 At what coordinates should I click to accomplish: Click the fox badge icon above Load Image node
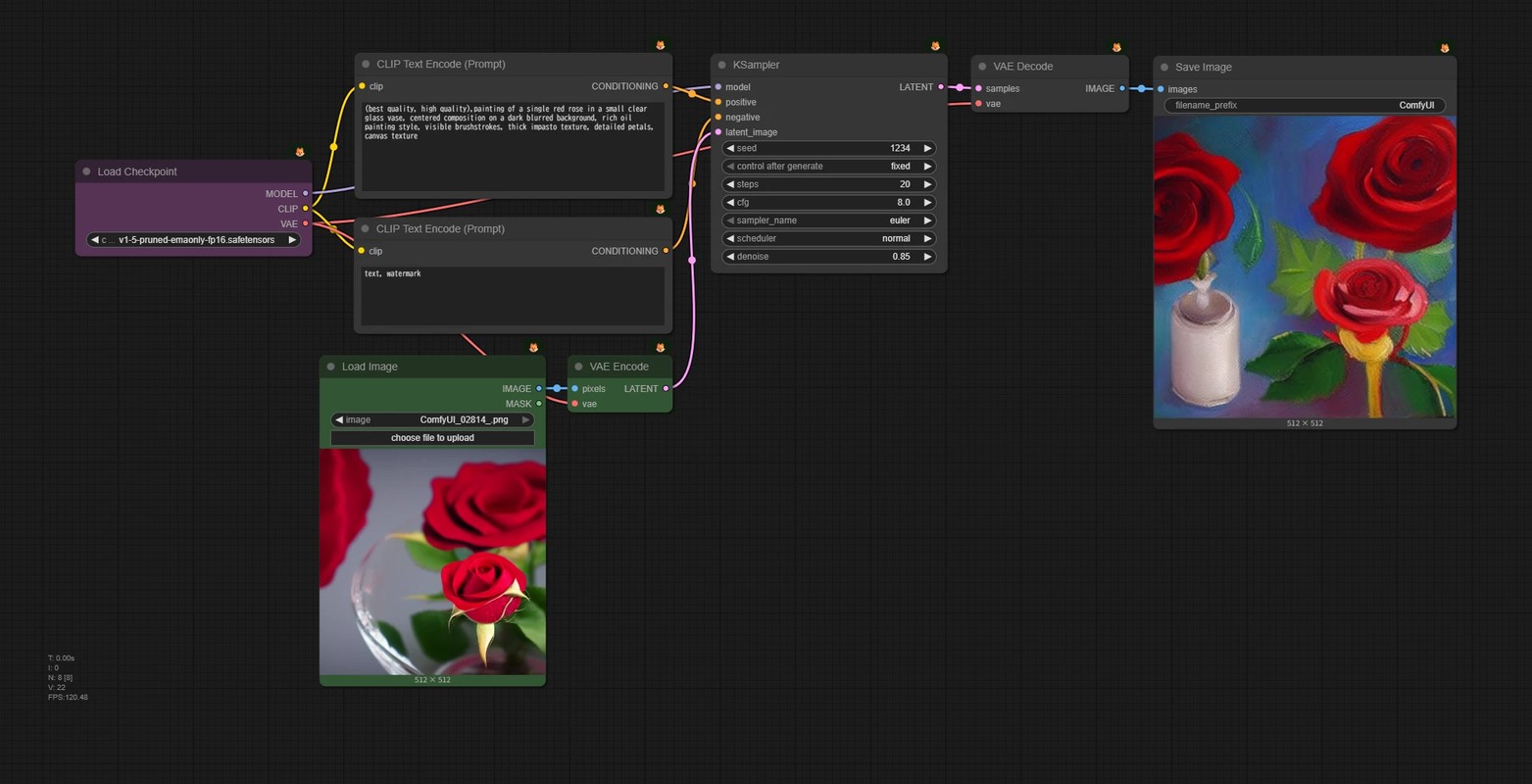click(533, 348)
